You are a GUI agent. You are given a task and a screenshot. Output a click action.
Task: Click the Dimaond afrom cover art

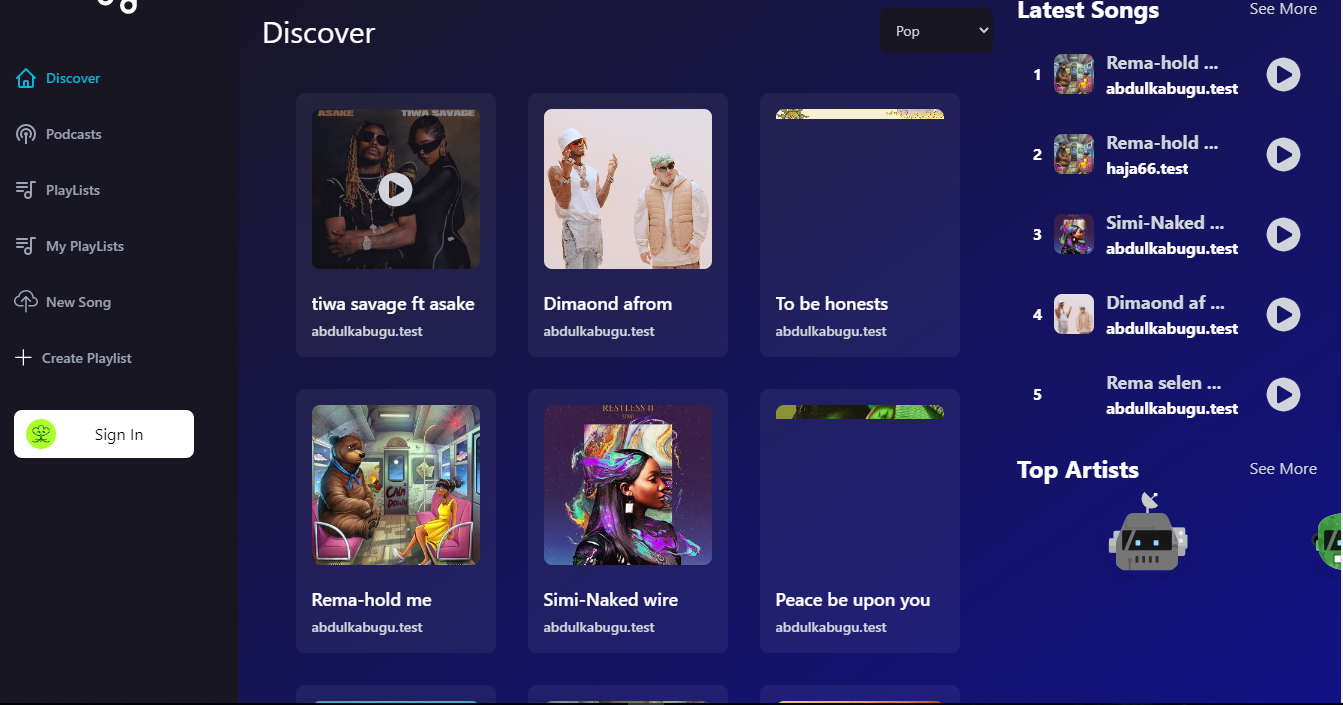(628, 189)
